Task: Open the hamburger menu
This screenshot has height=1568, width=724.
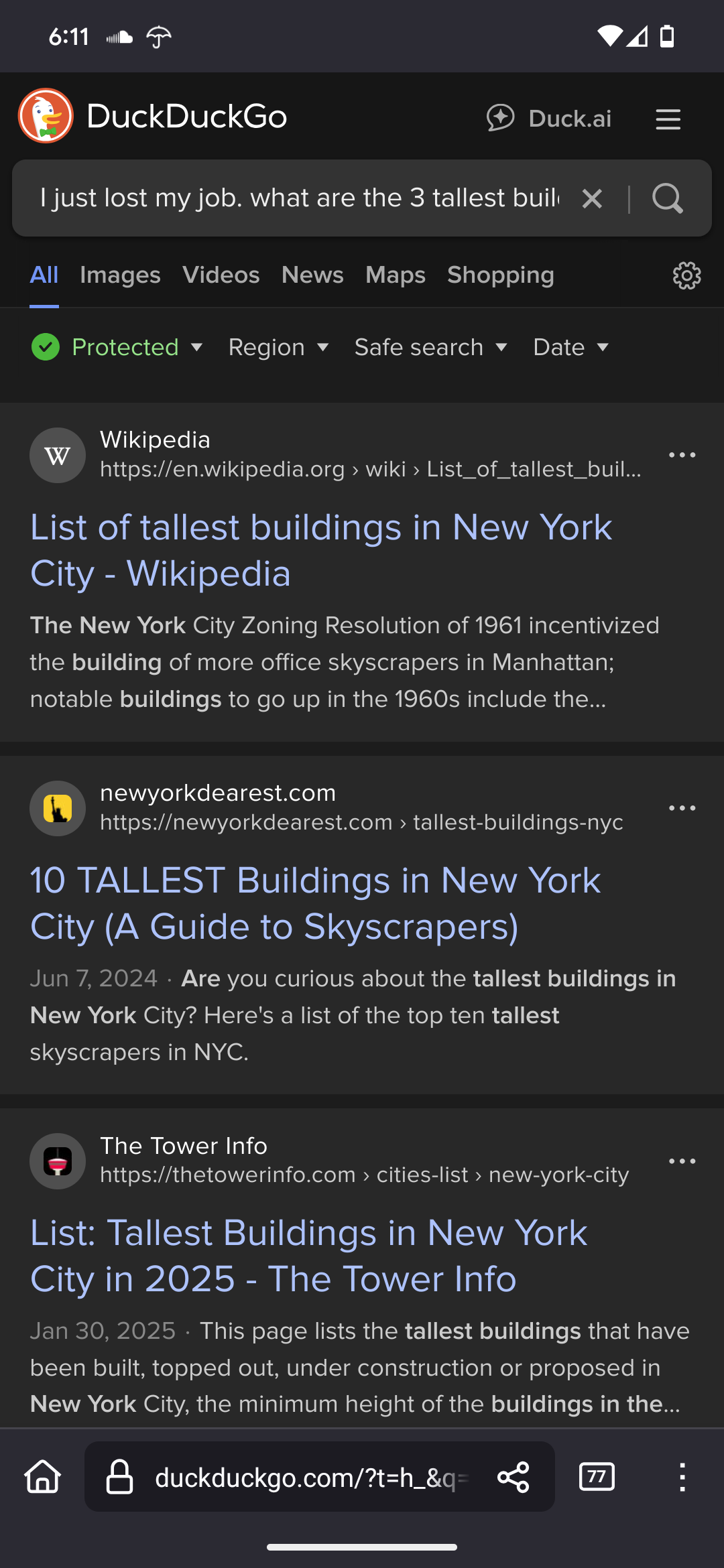Action: coord(668,119)
